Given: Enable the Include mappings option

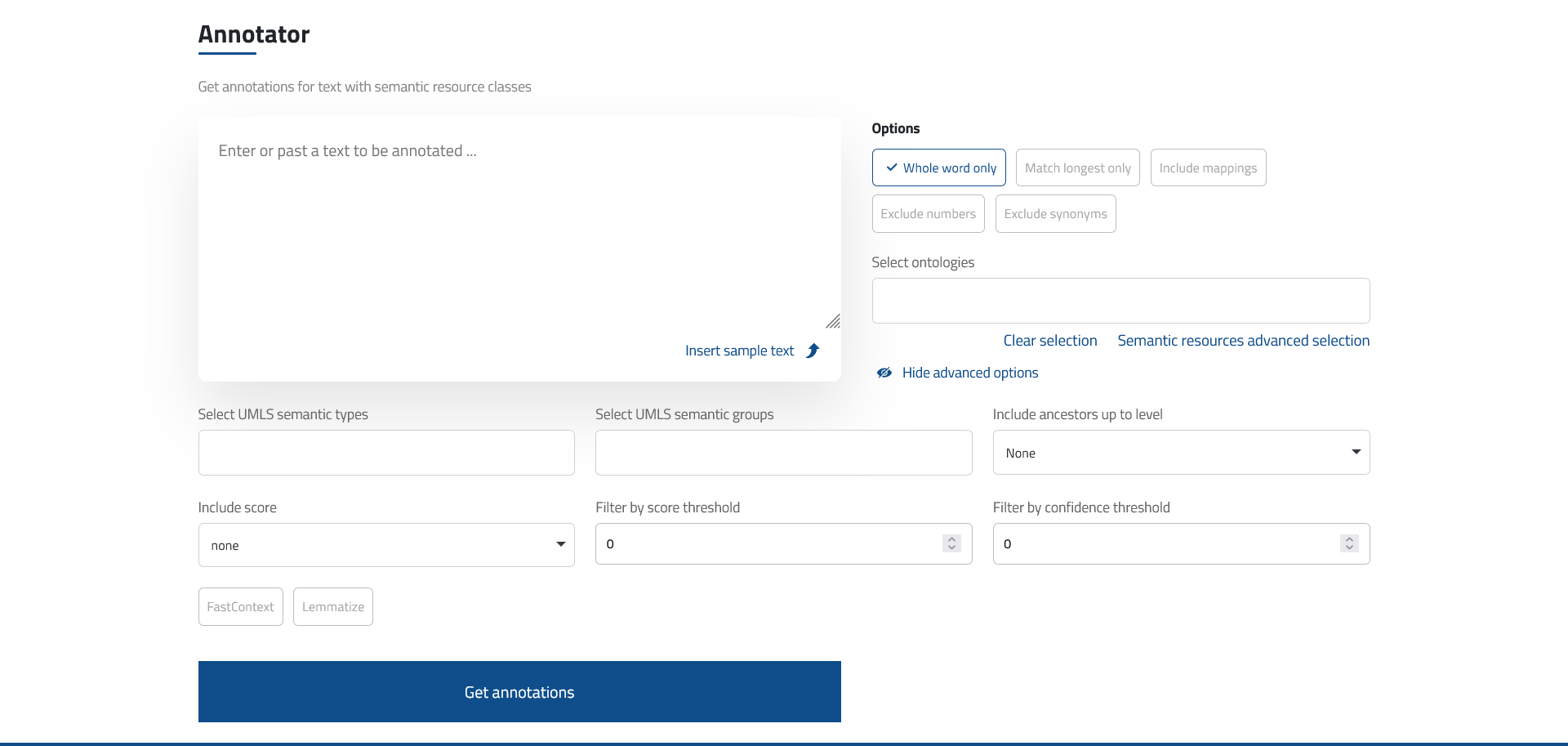Looking at the screenshot, I should (1208, 168).
